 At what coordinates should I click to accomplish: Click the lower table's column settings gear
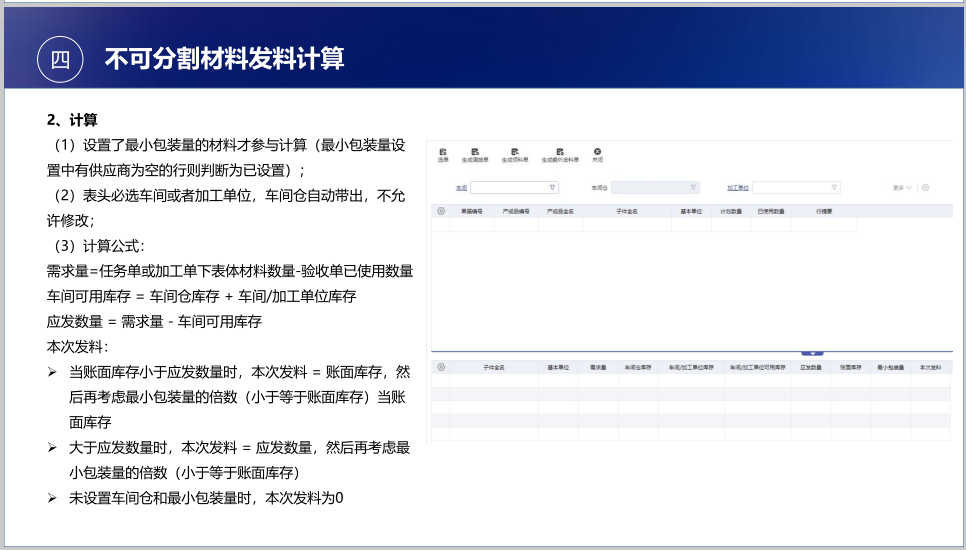click(x=440, y=367)
